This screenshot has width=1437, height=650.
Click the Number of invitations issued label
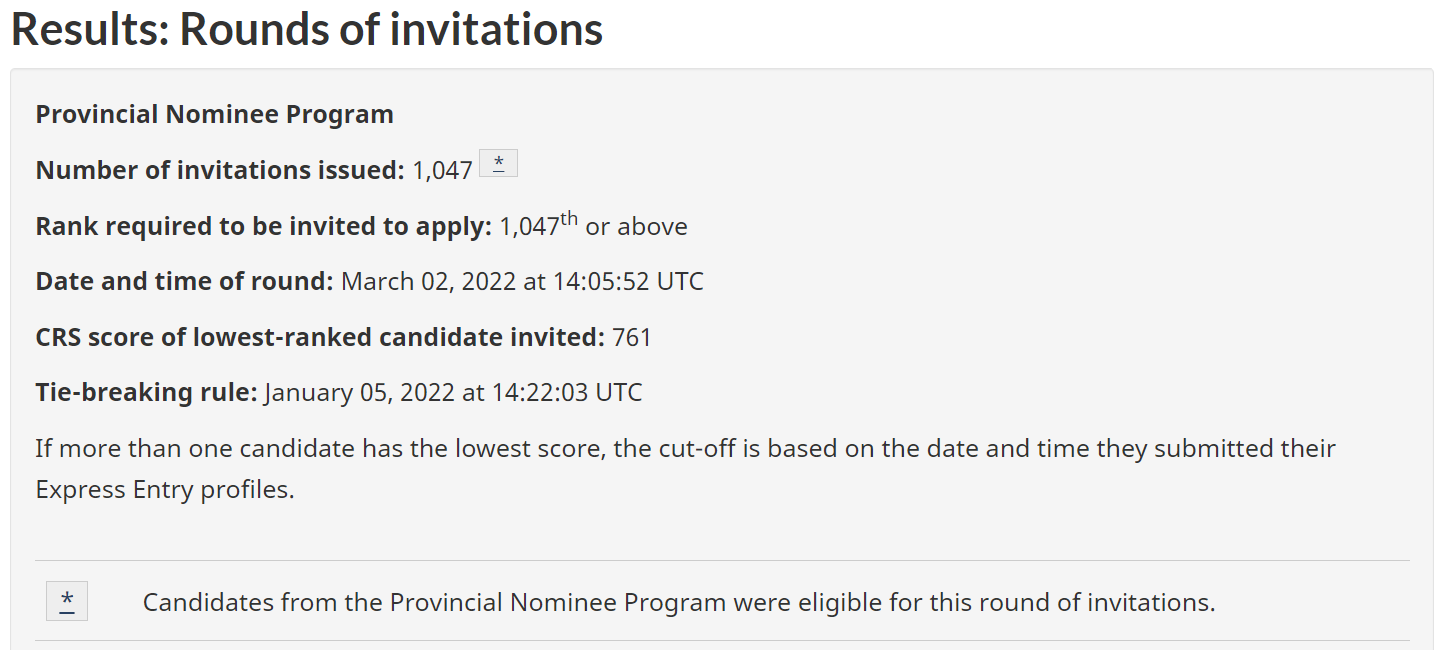point(221,170)
